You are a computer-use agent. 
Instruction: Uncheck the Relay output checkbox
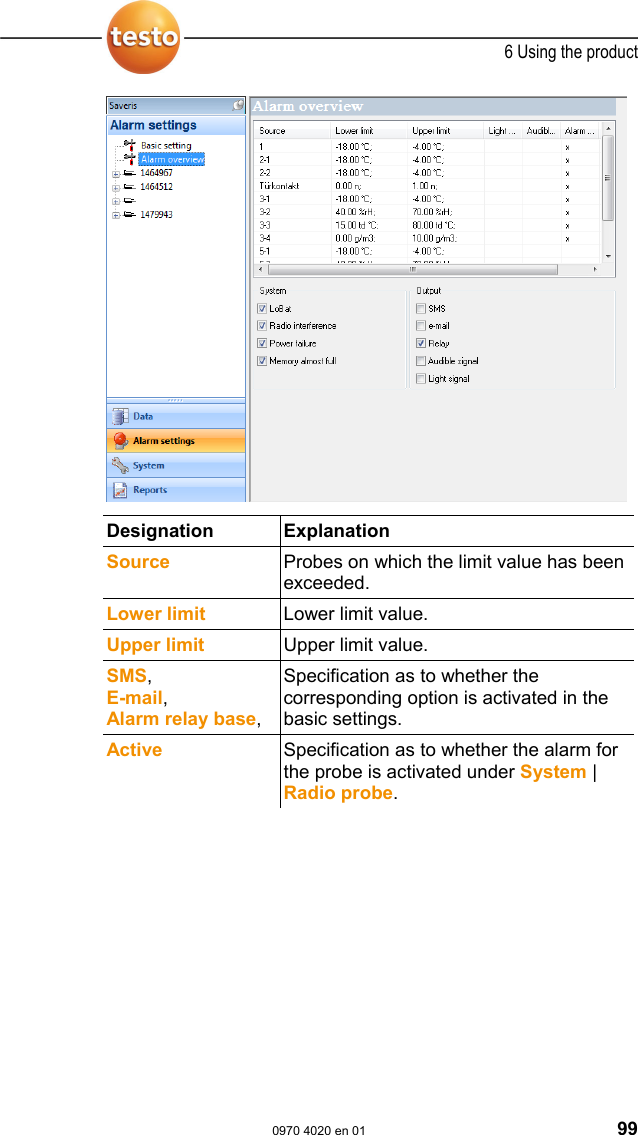point(421,343)
